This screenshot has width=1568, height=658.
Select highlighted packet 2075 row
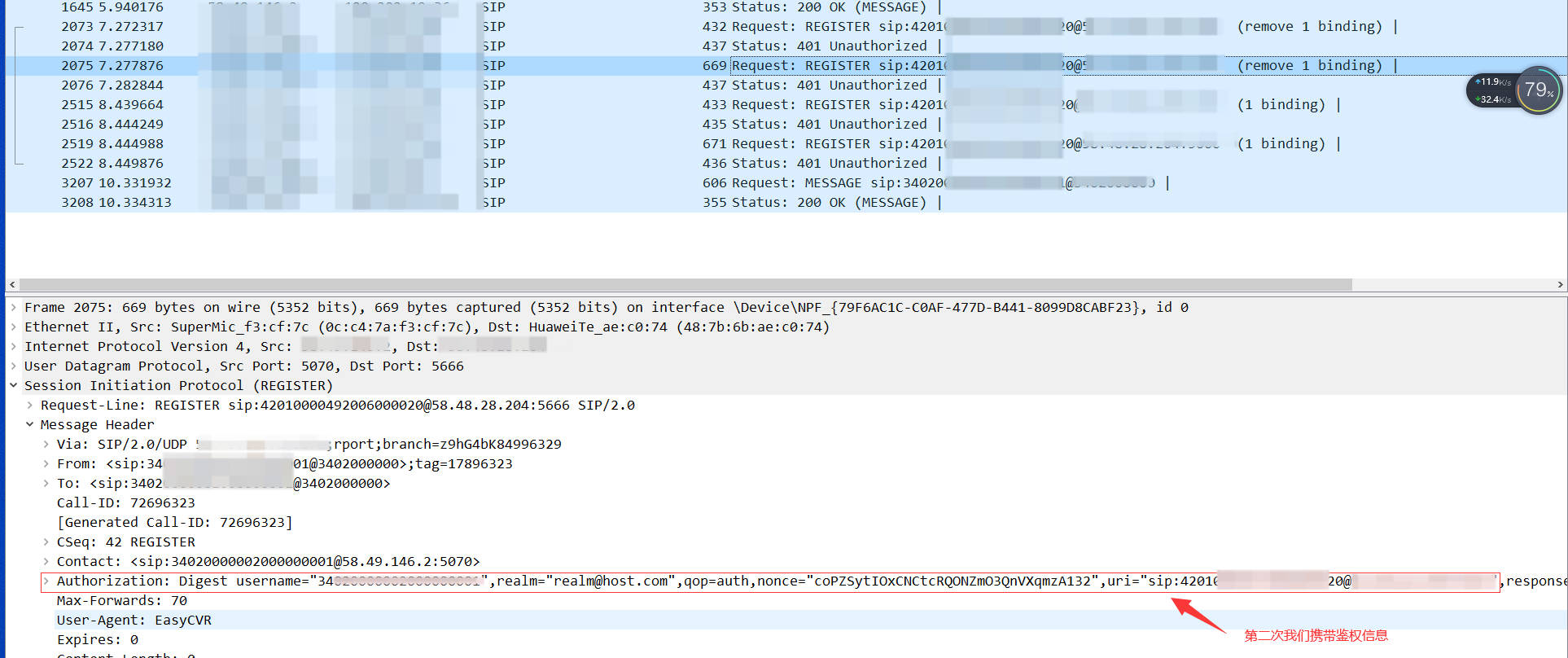pyautogui.click(x=786, y=66)
